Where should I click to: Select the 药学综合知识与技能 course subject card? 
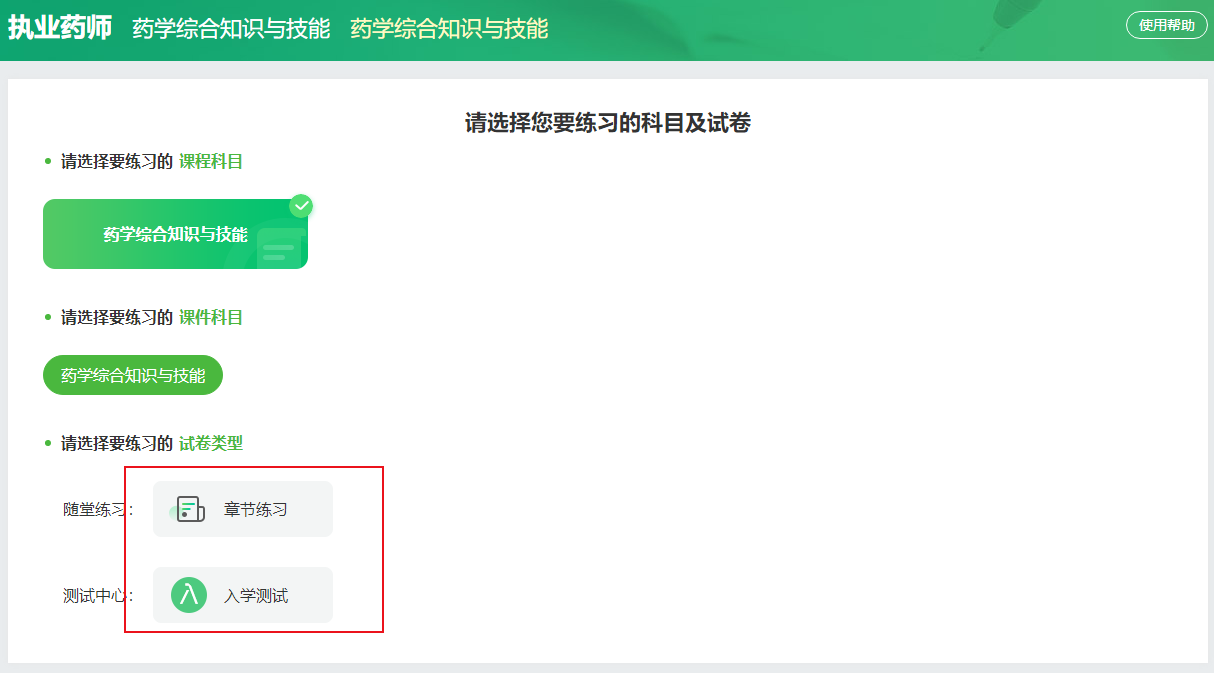coord(175,234)
